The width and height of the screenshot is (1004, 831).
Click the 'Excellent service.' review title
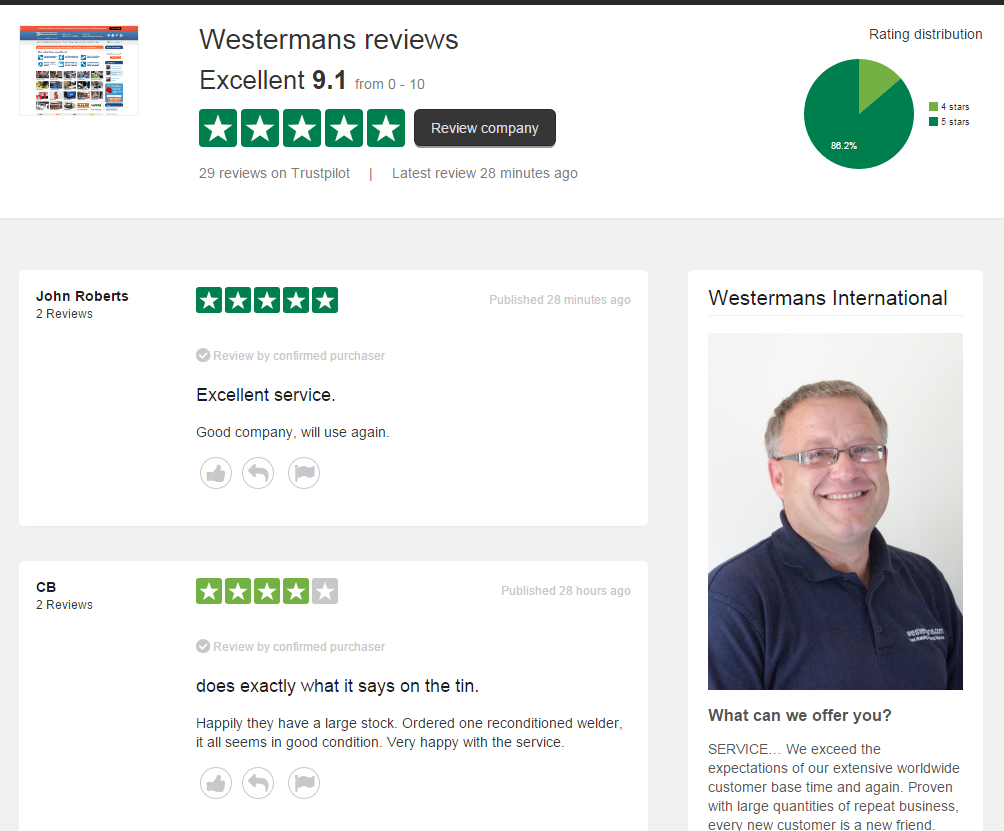(x=266, y=395)
